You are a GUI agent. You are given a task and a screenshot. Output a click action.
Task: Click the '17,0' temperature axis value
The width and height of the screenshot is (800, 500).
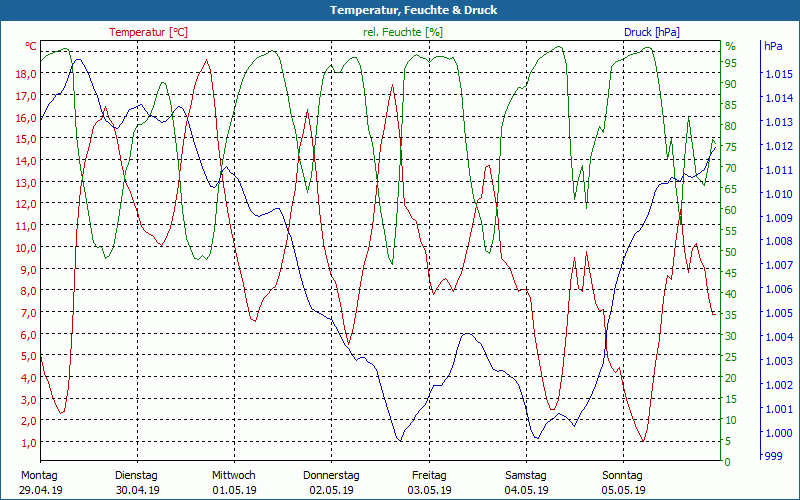click(26, 96)
